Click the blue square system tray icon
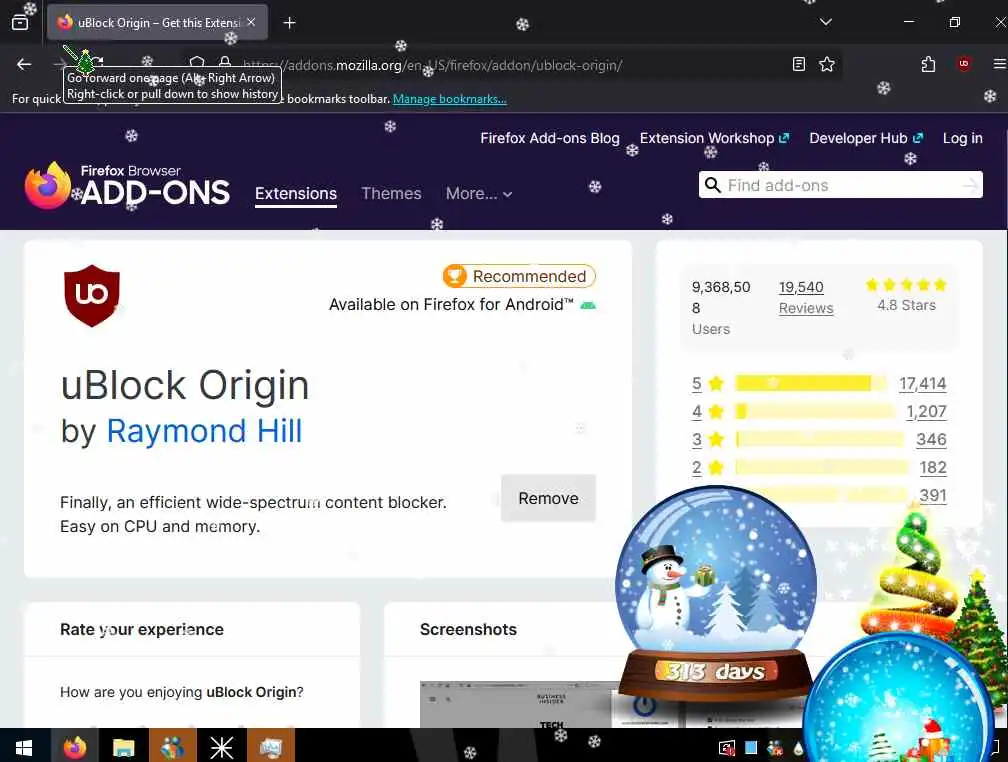The height and width of the screenshot is (762, 1008). (x=750, y=747)
